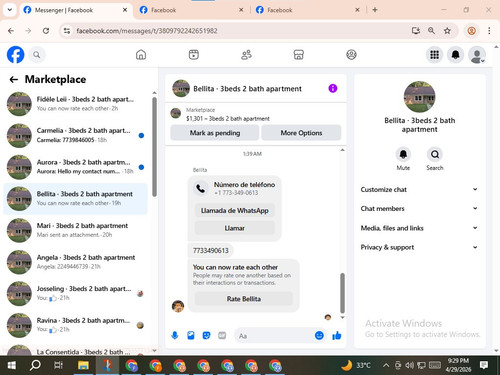Switch to the Messenger | Facebook tab
The width and height of the screenshot is (500, 375).
pos(75,10)
